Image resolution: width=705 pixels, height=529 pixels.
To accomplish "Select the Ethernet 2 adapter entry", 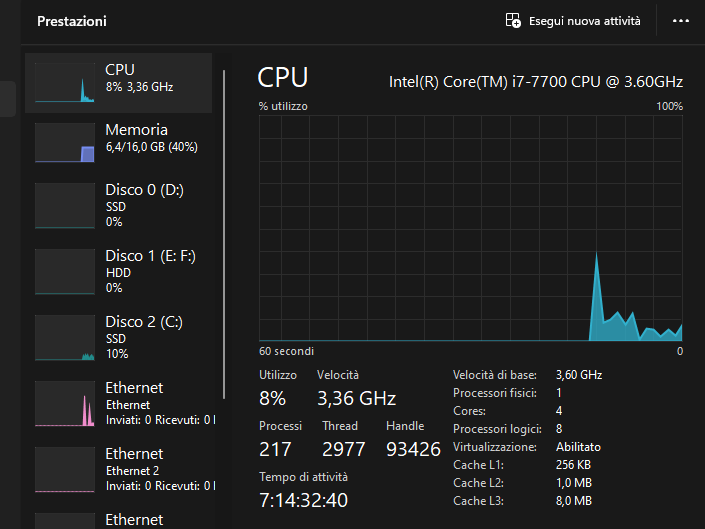I will tap(119, 470).
